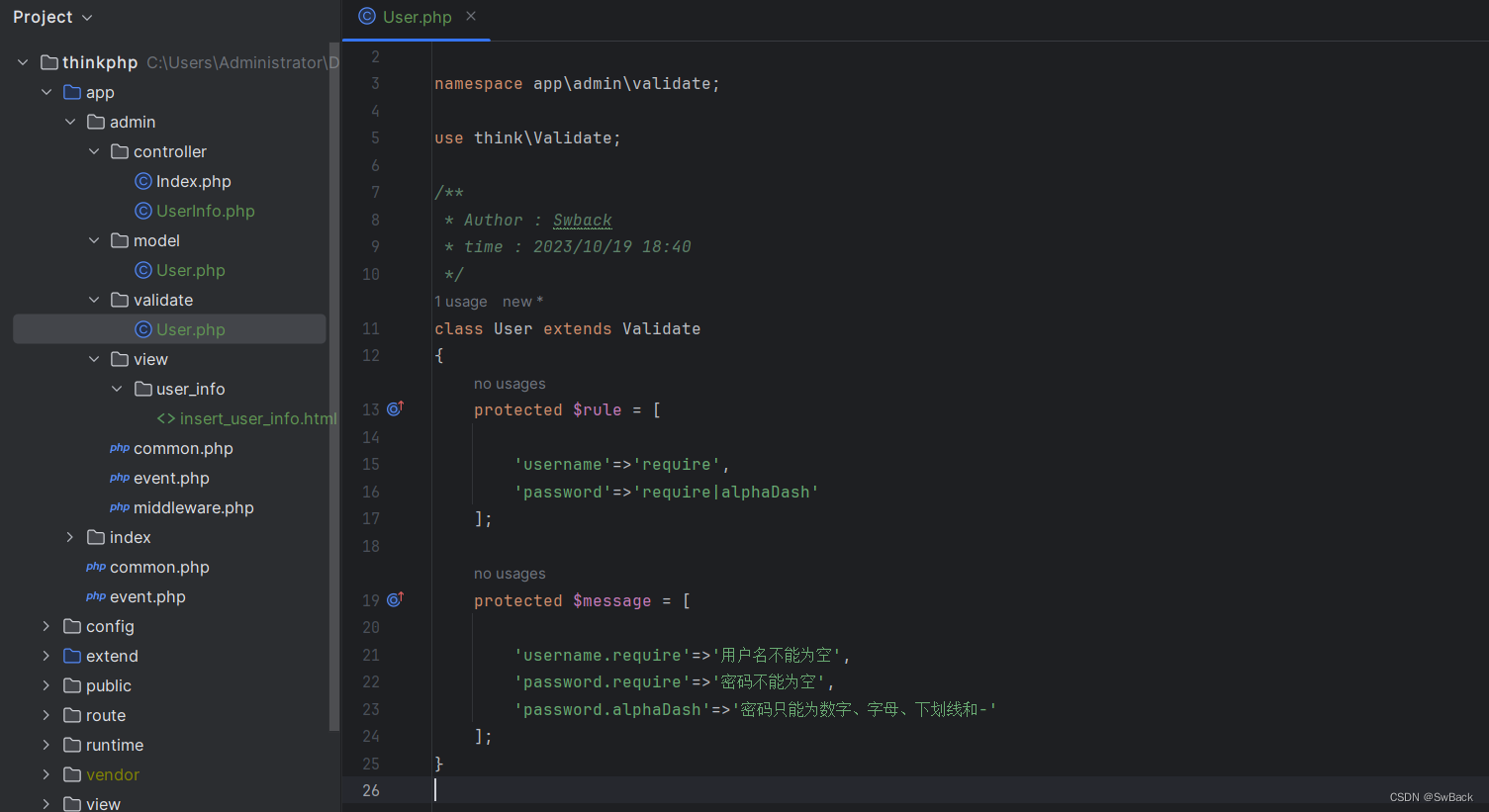Collapse the admin view folder chevron
This screenshot has height=812, width=1489.
tap(94, 359)
